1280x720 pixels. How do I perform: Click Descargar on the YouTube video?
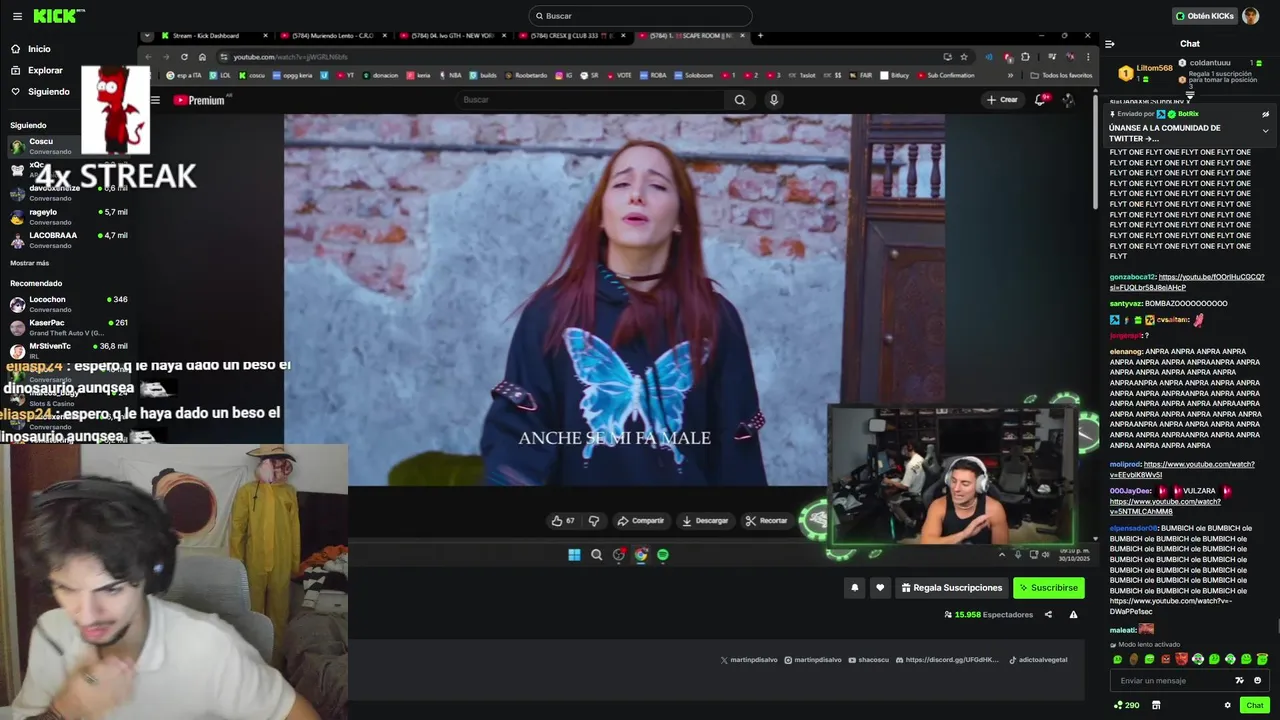click(x=705, y=521)
